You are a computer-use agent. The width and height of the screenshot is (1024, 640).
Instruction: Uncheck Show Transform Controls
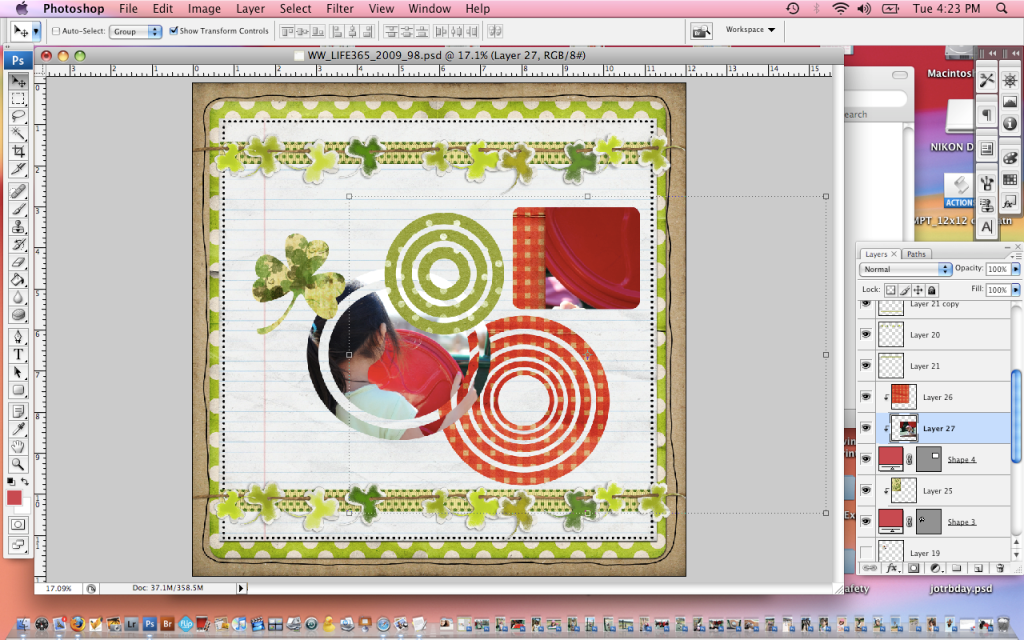tap(173, 31)
